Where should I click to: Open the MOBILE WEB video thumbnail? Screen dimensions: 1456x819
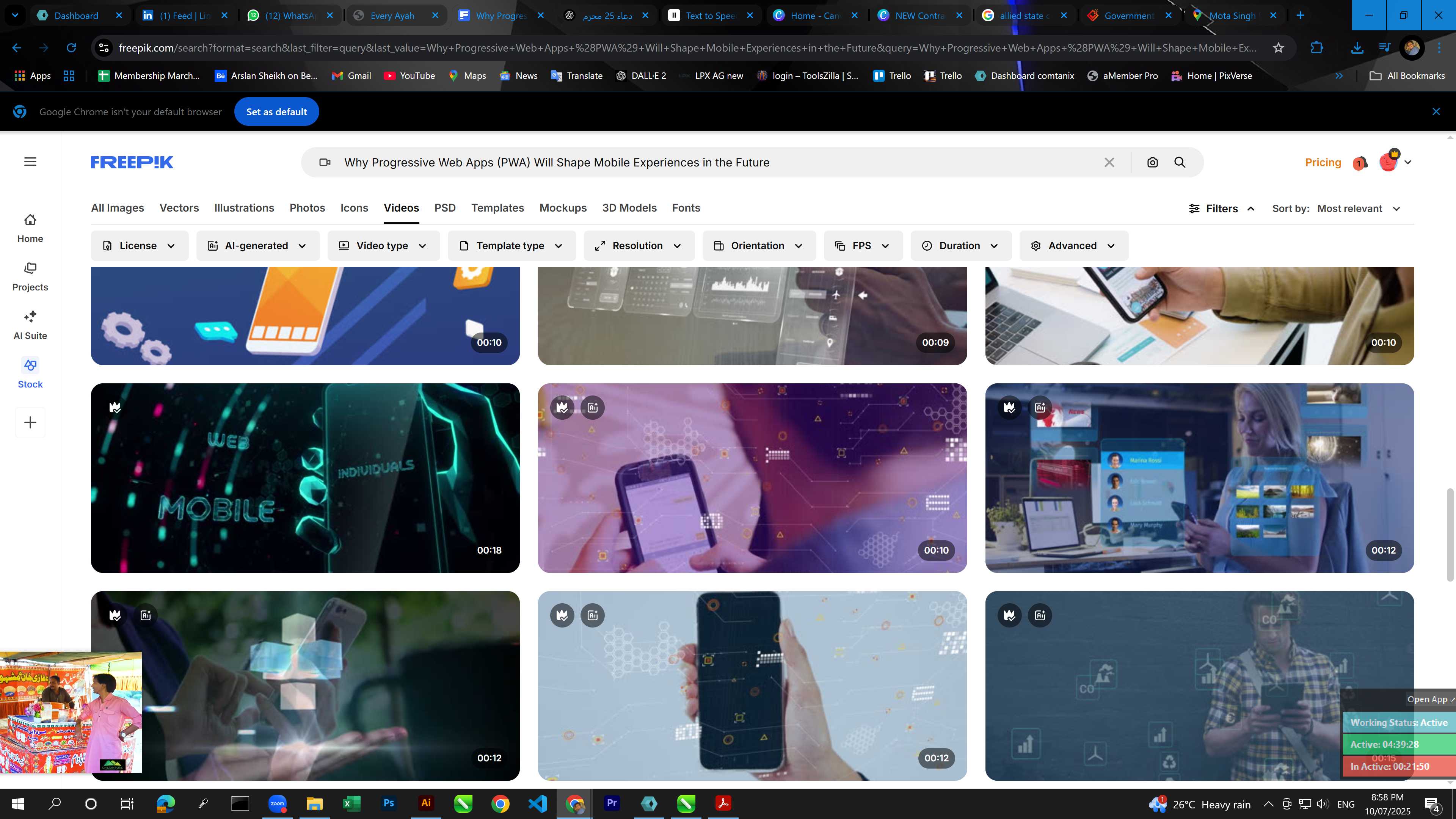pos(305,478)
